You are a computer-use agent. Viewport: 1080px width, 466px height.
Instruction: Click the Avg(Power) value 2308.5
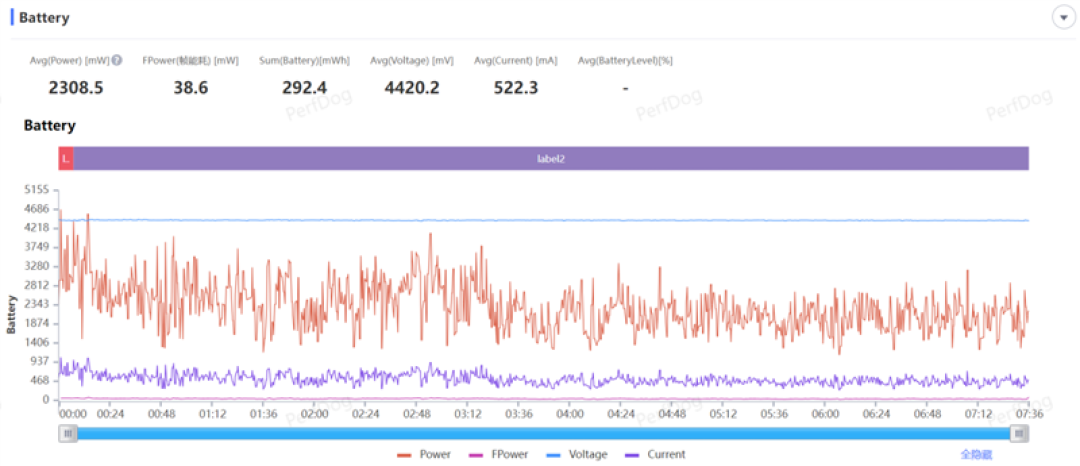point(76,87)
